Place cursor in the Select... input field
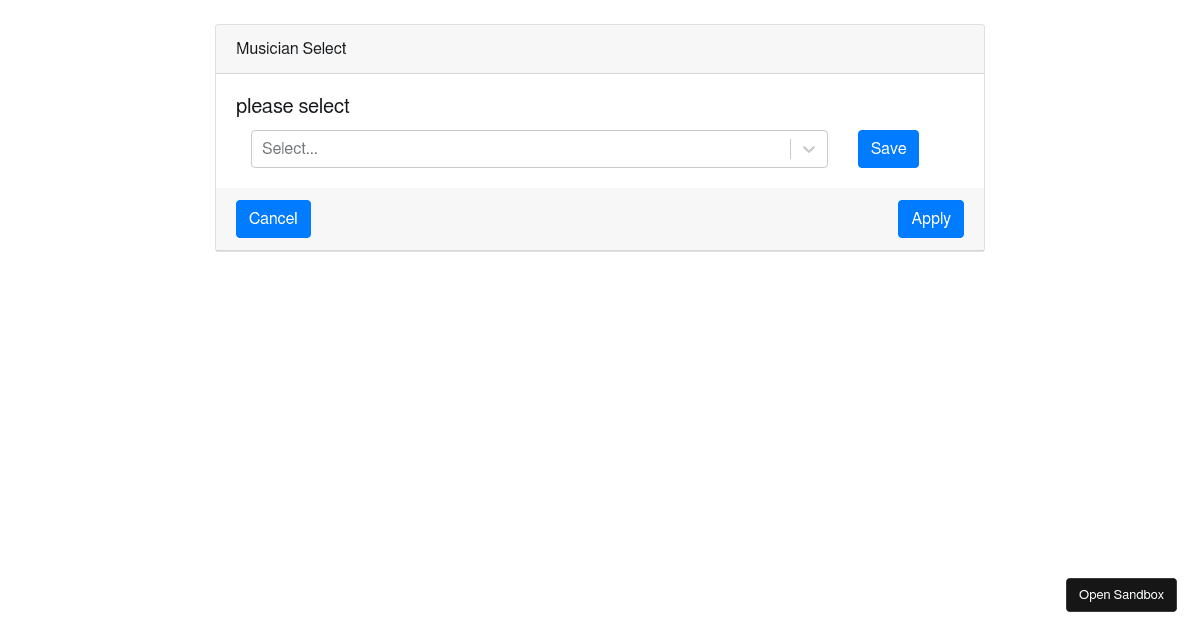Screen dimensions: 1200x630 coord(450,148)
